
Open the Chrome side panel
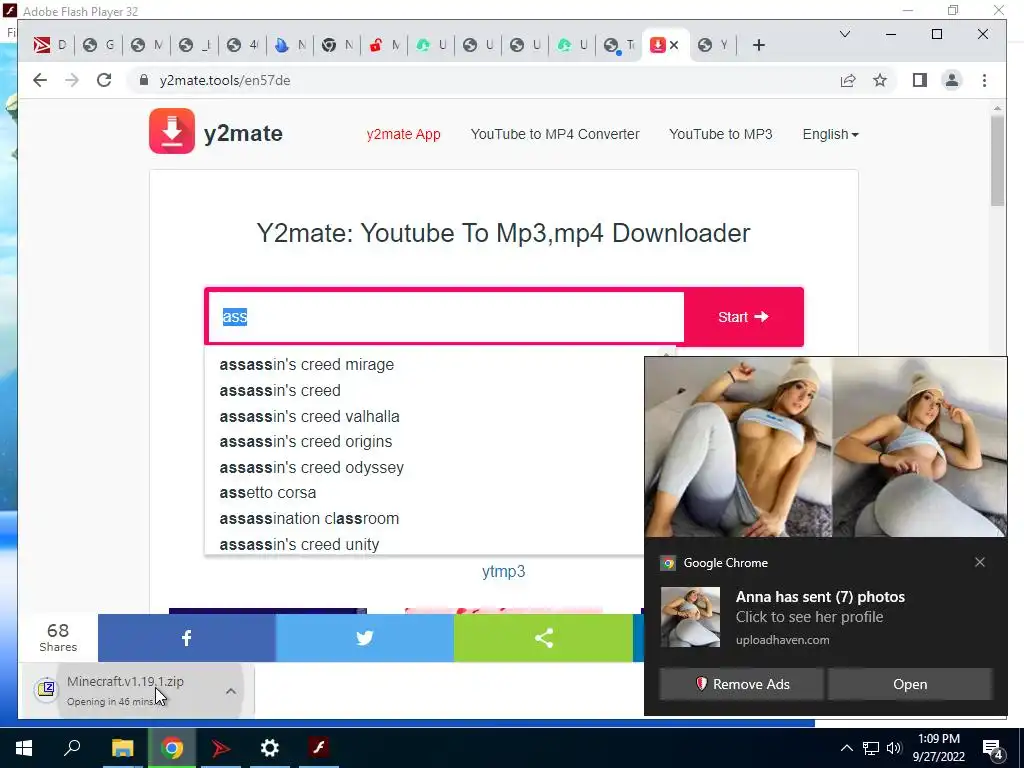tap(920, 80)
